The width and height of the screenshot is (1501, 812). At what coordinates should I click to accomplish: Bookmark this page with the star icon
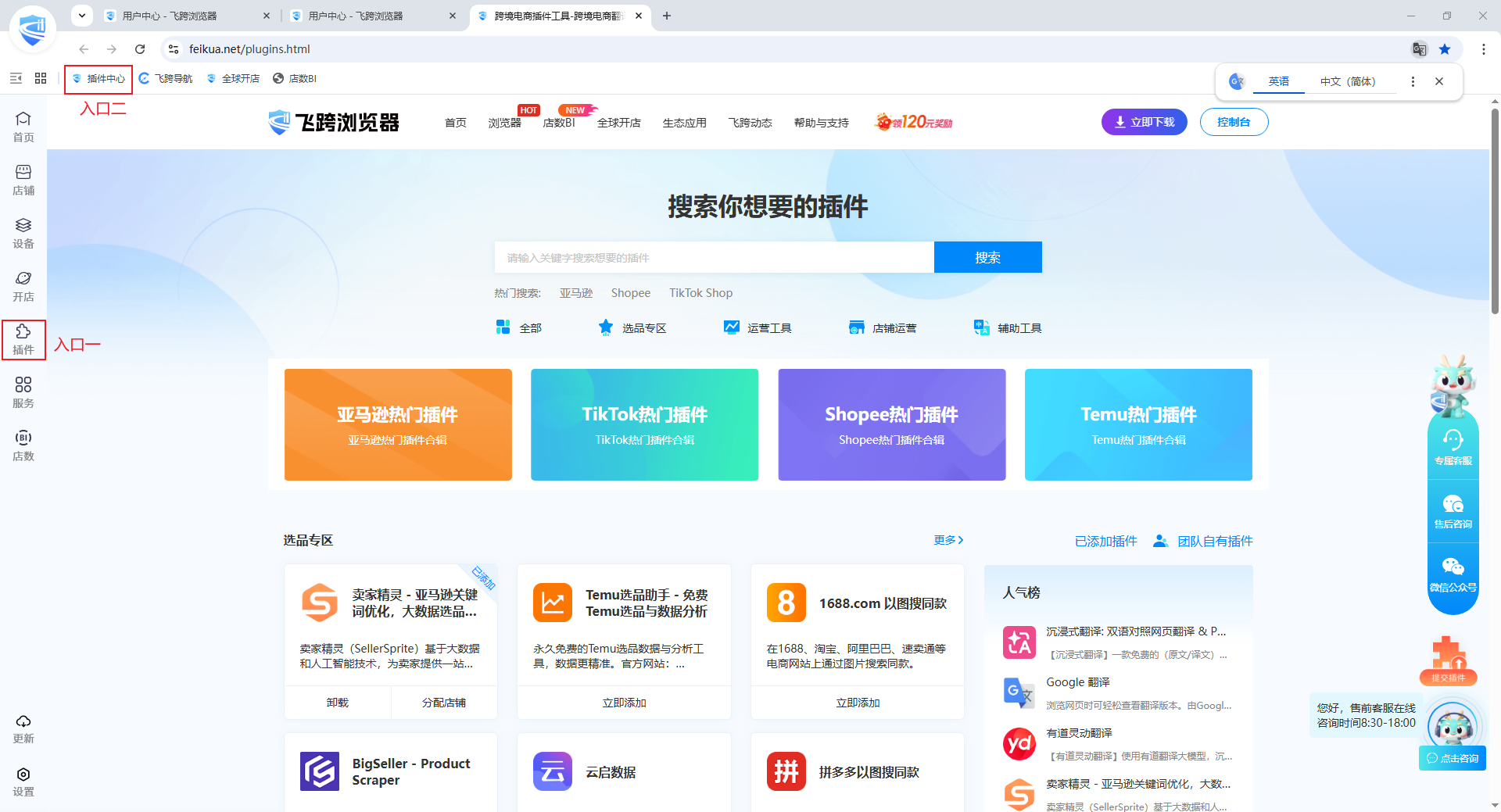pyautogui.click(x=1445, y=49)
